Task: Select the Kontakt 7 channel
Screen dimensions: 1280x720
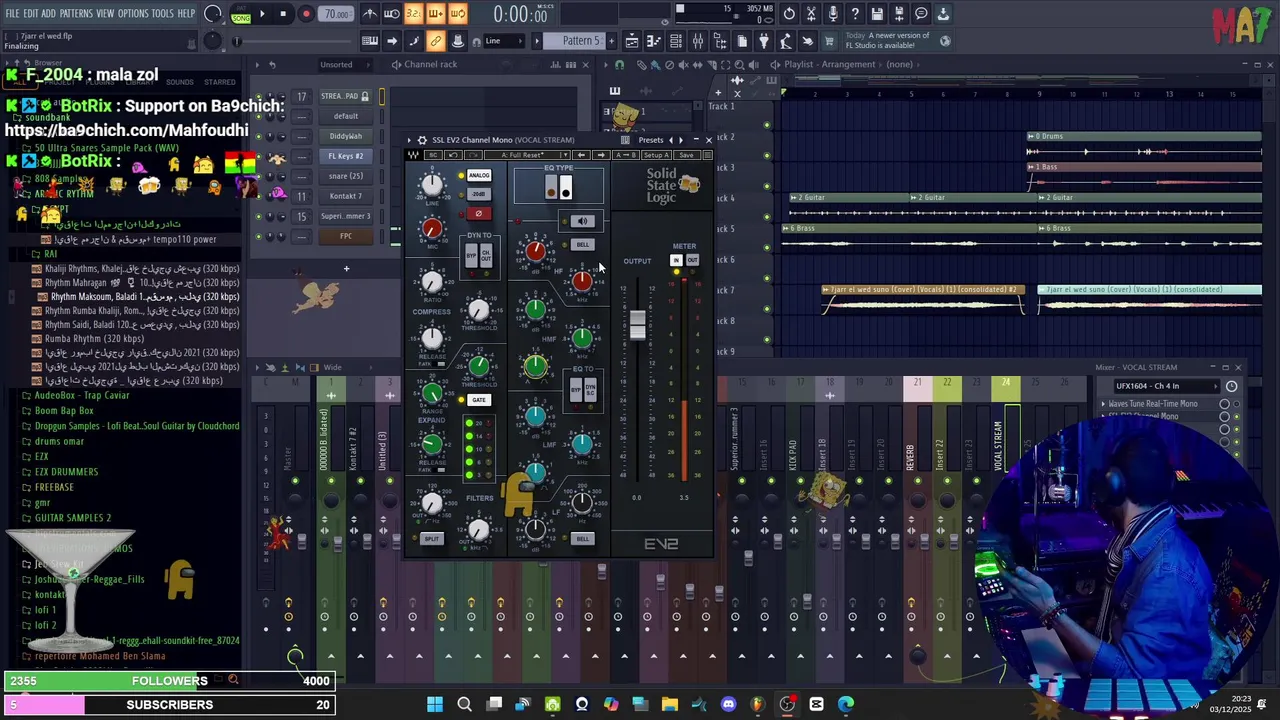Action: [346, 196]
